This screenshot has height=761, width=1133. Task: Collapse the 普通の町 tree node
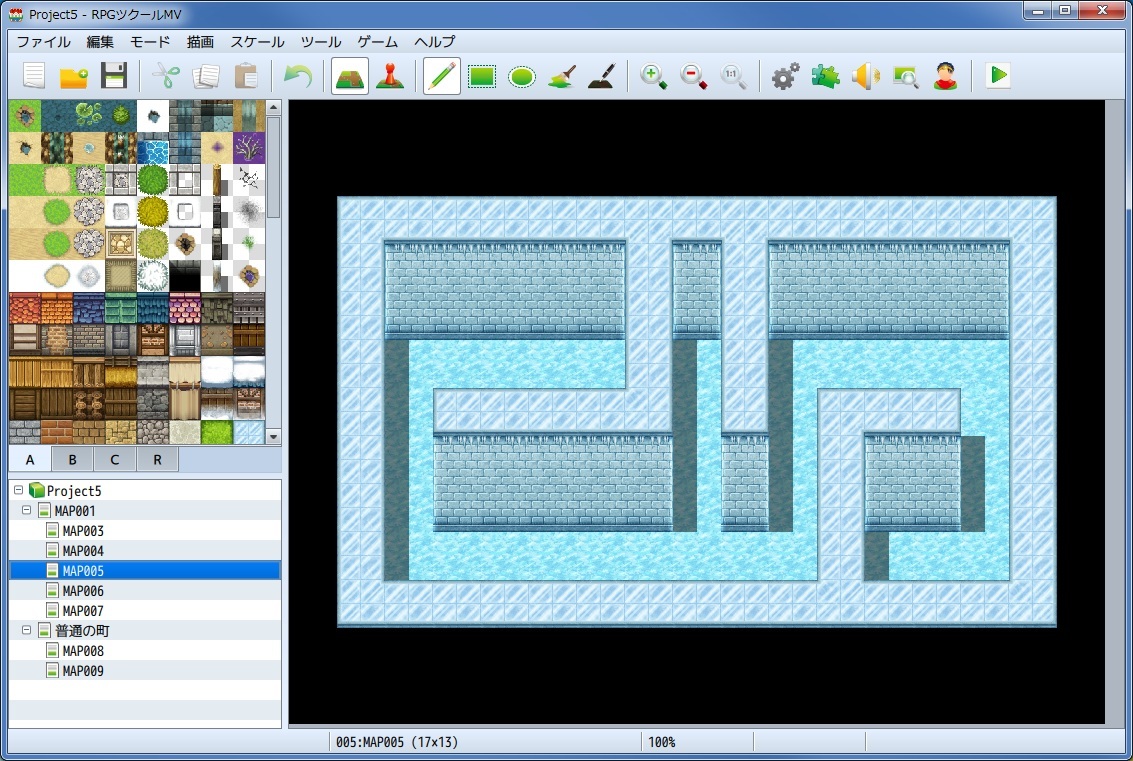[x=27, y=630]
